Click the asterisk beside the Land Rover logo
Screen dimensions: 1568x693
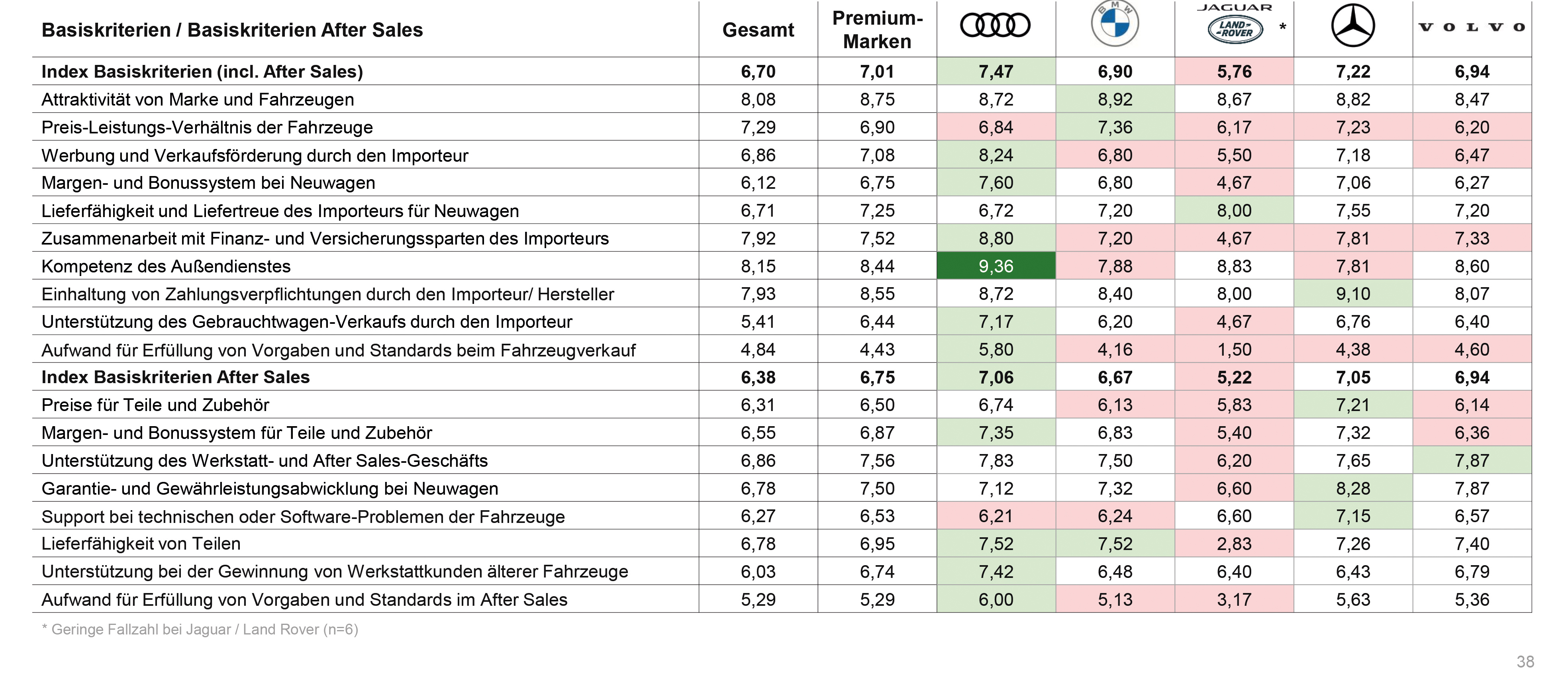click(x=1282, y=27)
